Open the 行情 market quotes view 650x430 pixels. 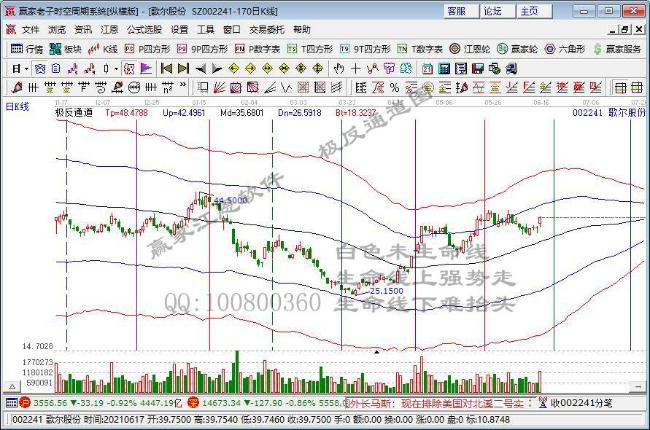click(x=27, y=49)
